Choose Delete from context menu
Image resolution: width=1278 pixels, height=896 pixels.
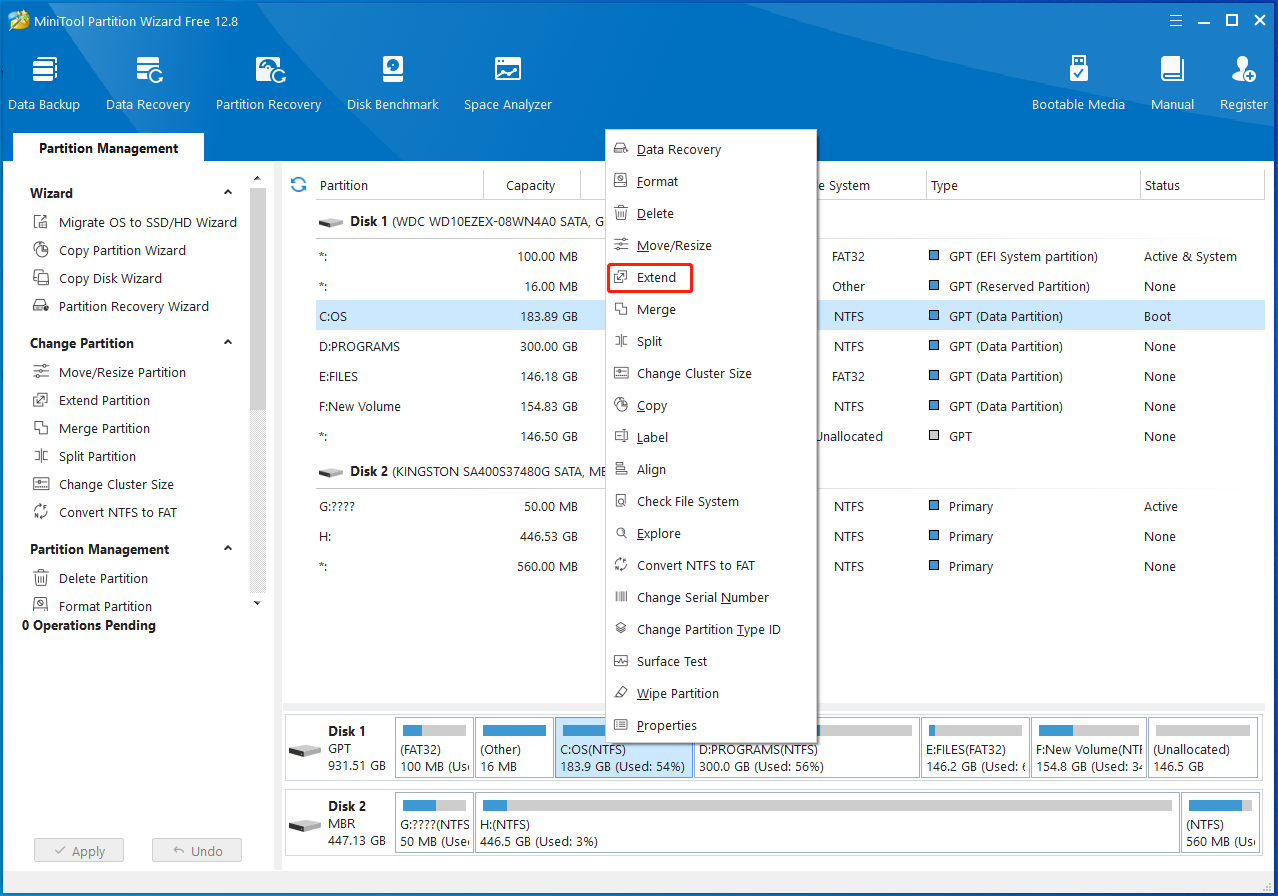[711, 213]
